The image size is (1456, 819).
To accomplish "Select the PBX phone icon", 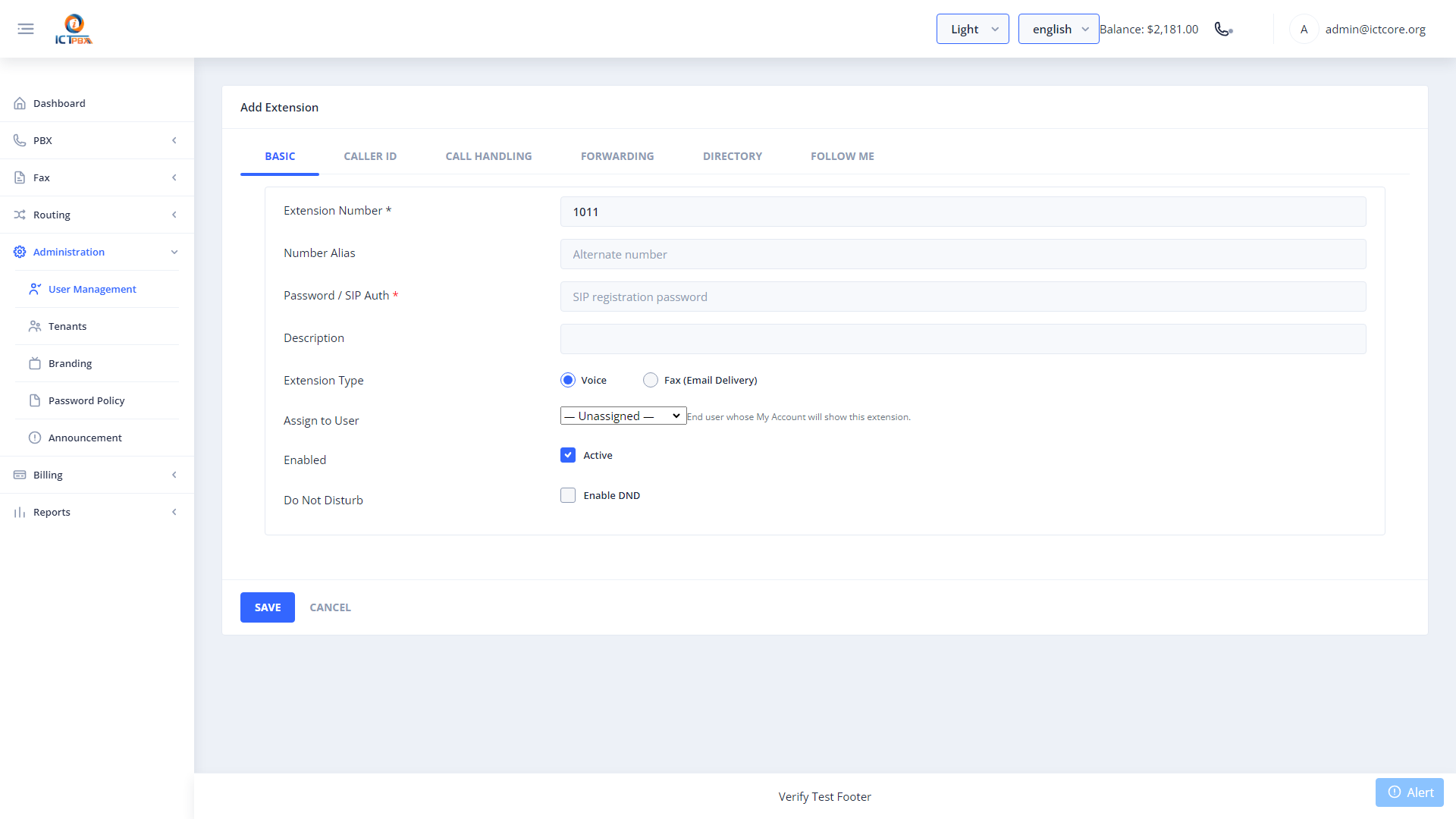I will 20,140.
